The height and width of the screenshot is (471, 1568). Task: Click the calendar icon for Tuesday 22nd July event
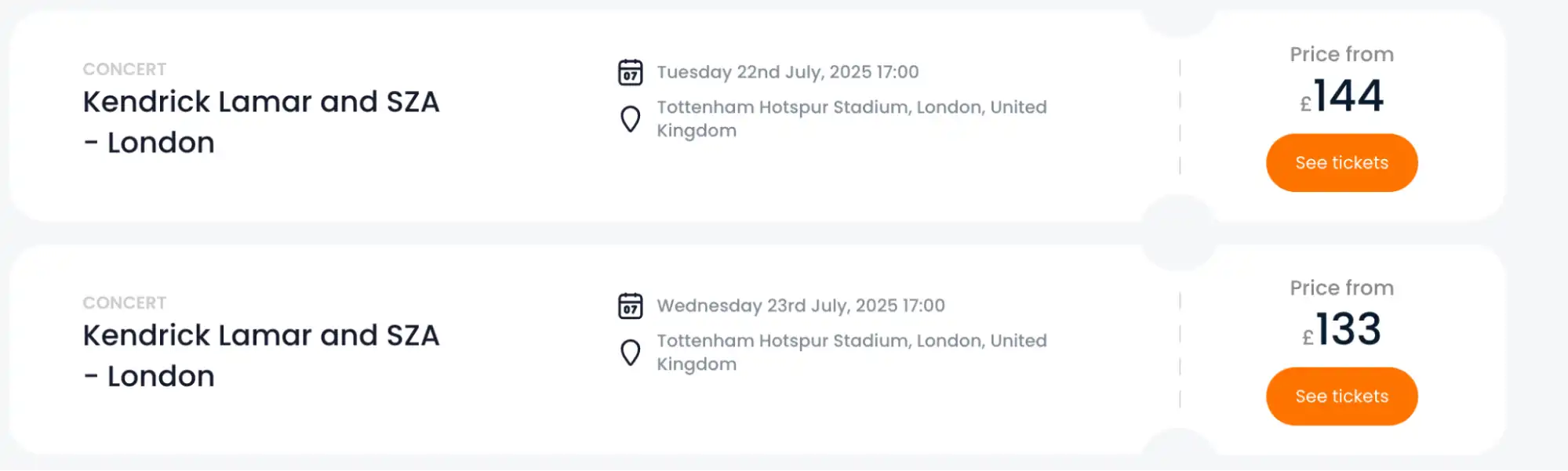629,72
